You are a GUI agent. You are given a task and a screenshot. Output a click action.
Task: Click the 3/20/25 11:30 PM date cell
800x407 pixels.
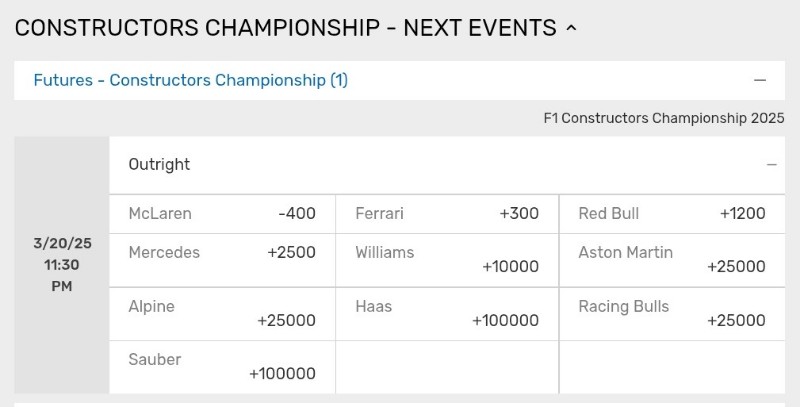(62, 265)
